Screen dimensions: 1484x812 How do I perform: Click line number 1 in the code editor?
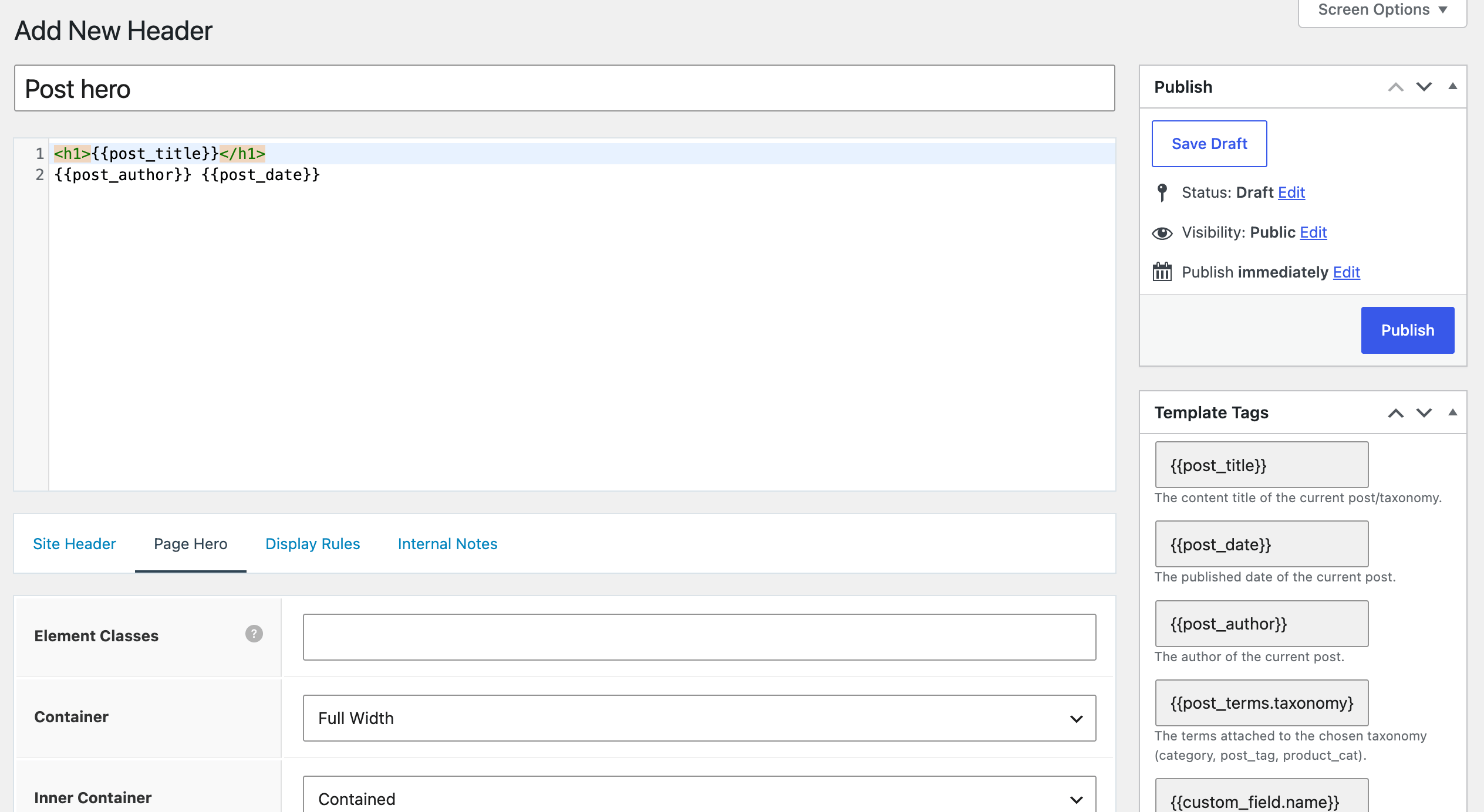pyautogui.click(x=39, y=154)
